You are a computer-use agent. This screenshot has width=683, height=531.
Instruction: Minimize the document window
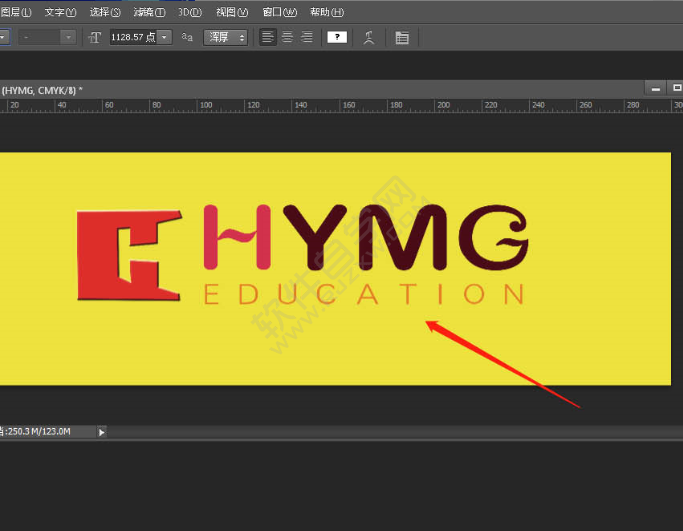656,88
